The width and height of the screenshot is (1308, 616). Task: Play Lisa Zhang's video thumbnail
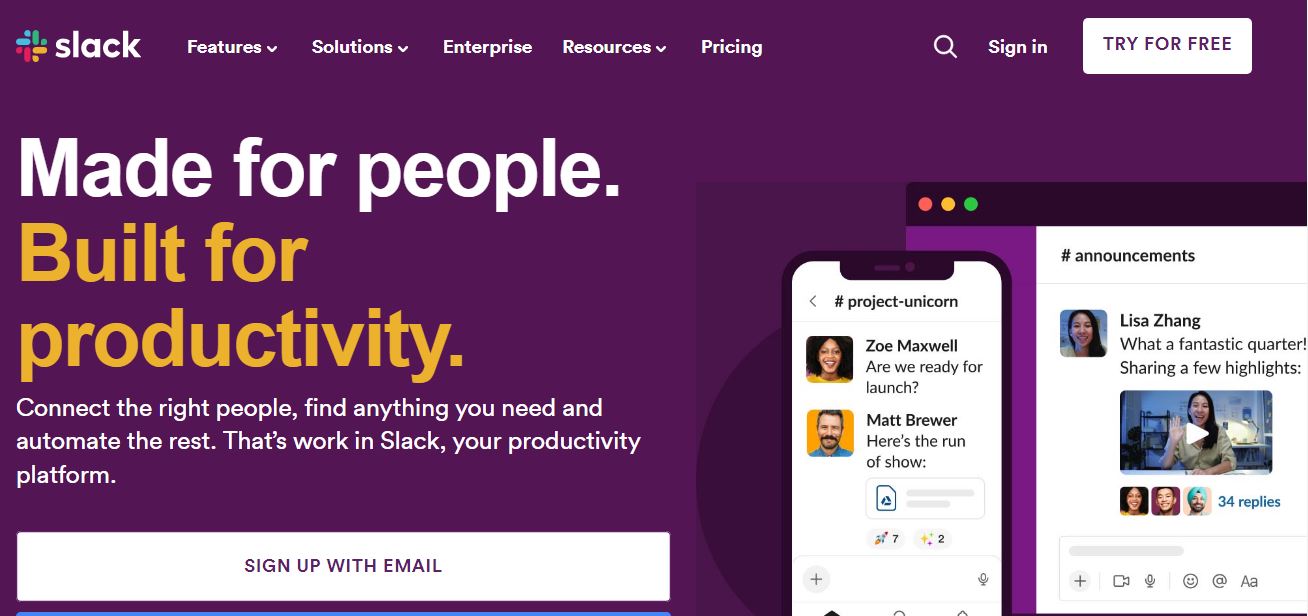(x=1196, y=433)
